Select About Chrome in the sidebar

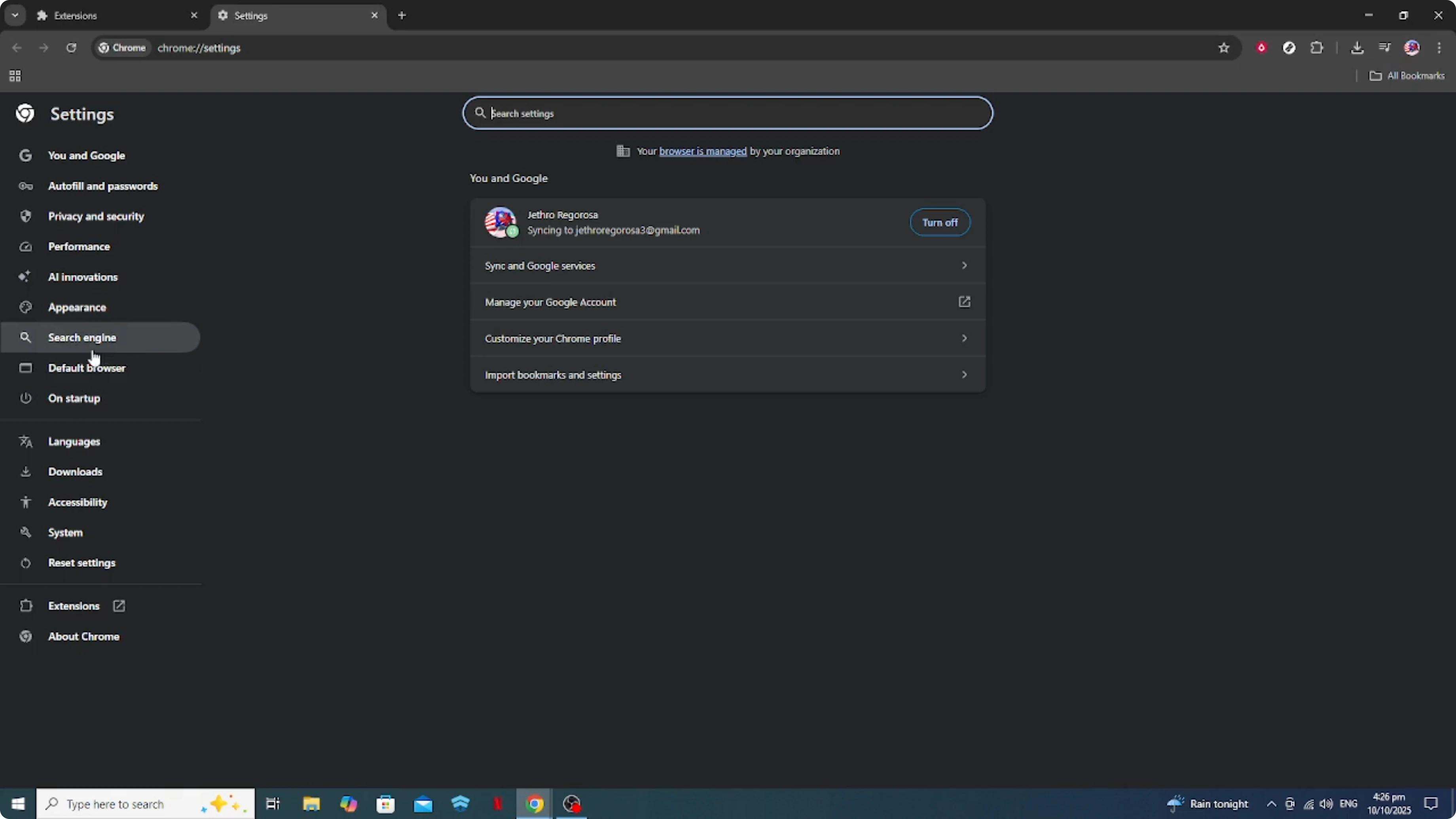coord(83,637)
